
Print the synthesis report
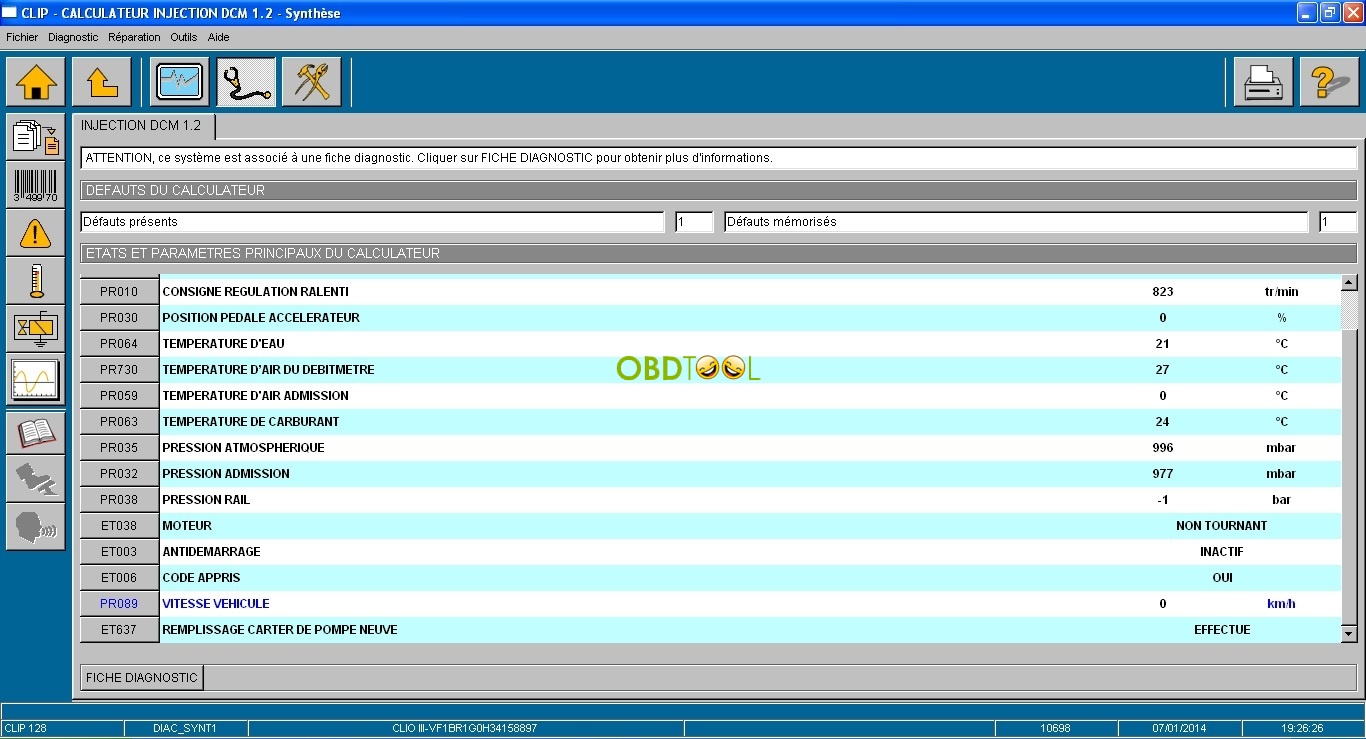tap(1261, 82)
